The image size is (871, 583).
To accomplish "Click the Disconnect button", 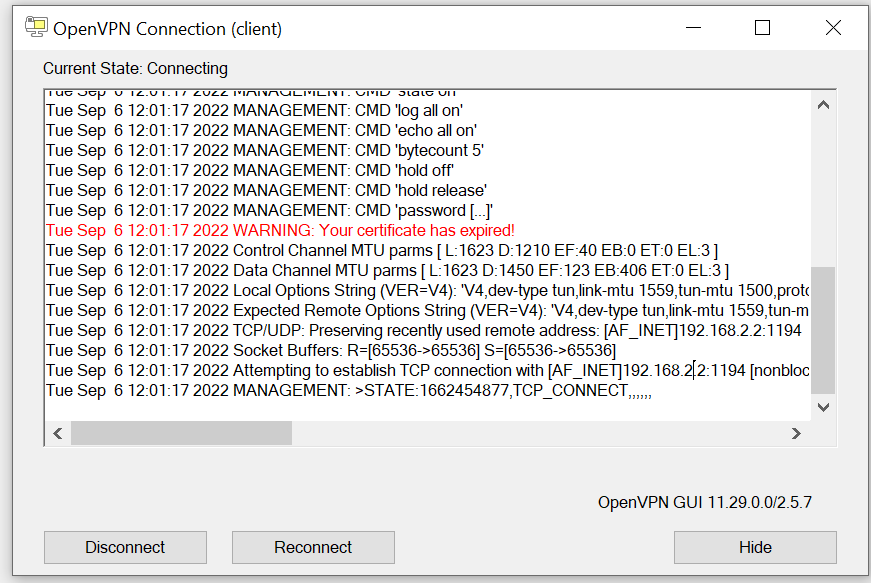I will pos(124,547).
